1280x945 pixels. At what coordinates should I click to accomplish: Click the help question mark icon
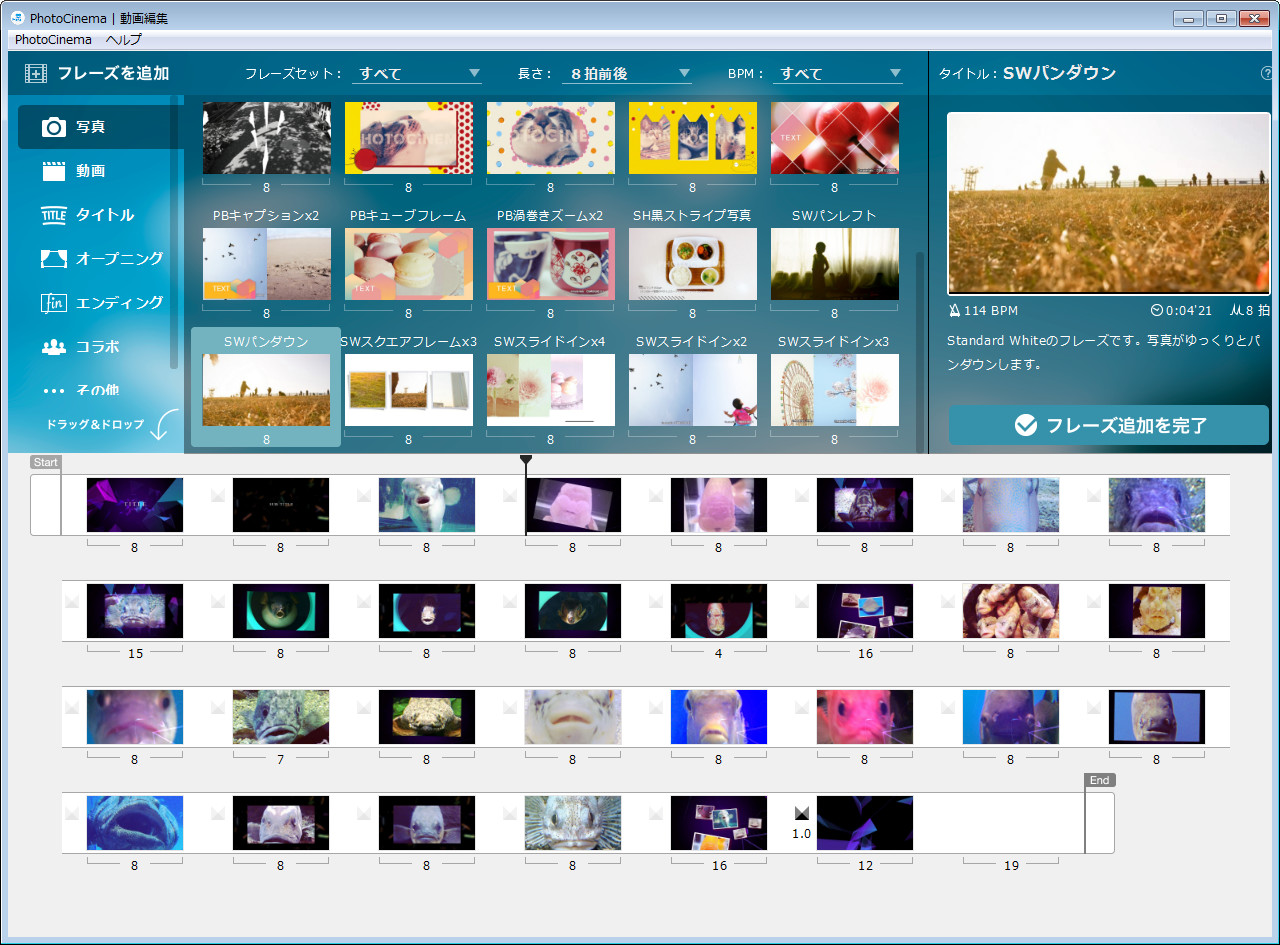1266,73
